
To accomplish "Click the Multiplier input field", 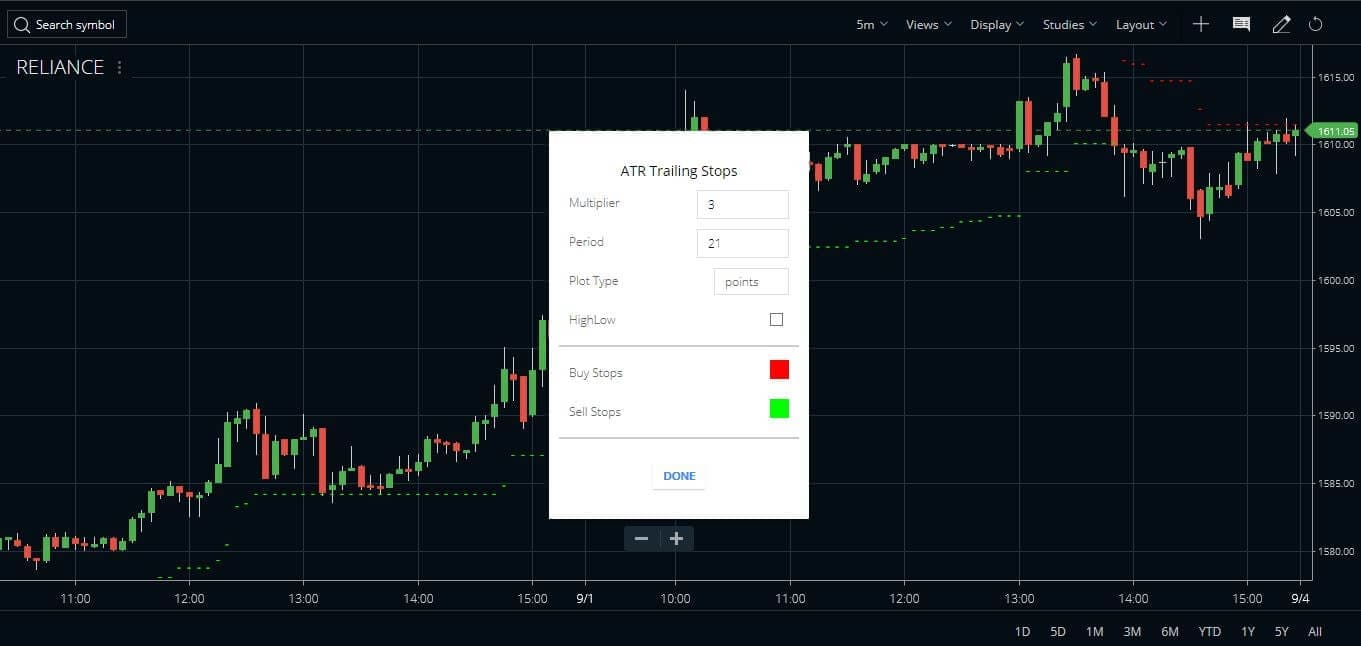I will (x=742, y=204).
